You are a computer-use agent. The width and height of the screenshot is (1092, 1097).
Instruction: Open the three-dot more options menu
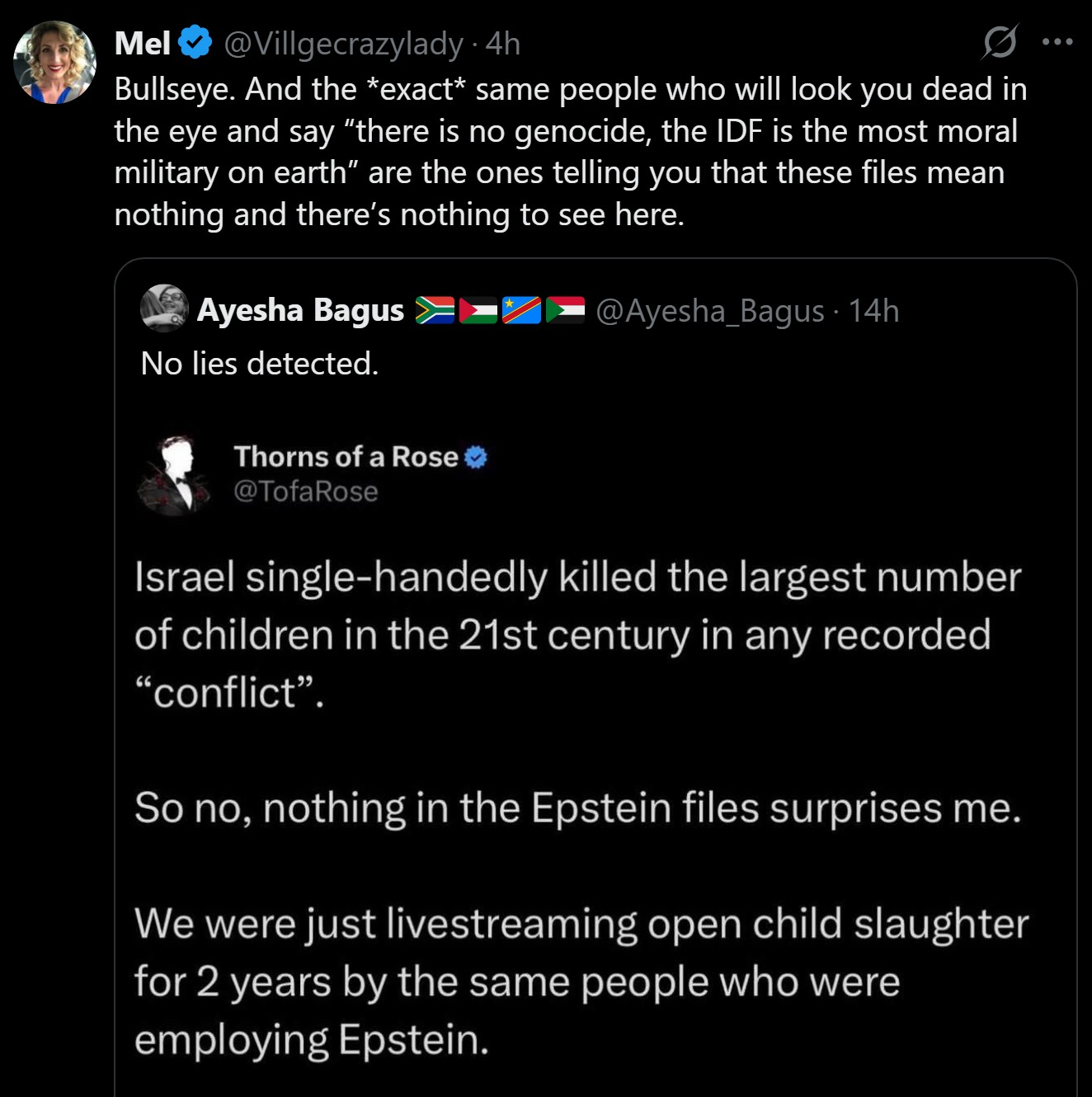click(x=1057, y=42)
